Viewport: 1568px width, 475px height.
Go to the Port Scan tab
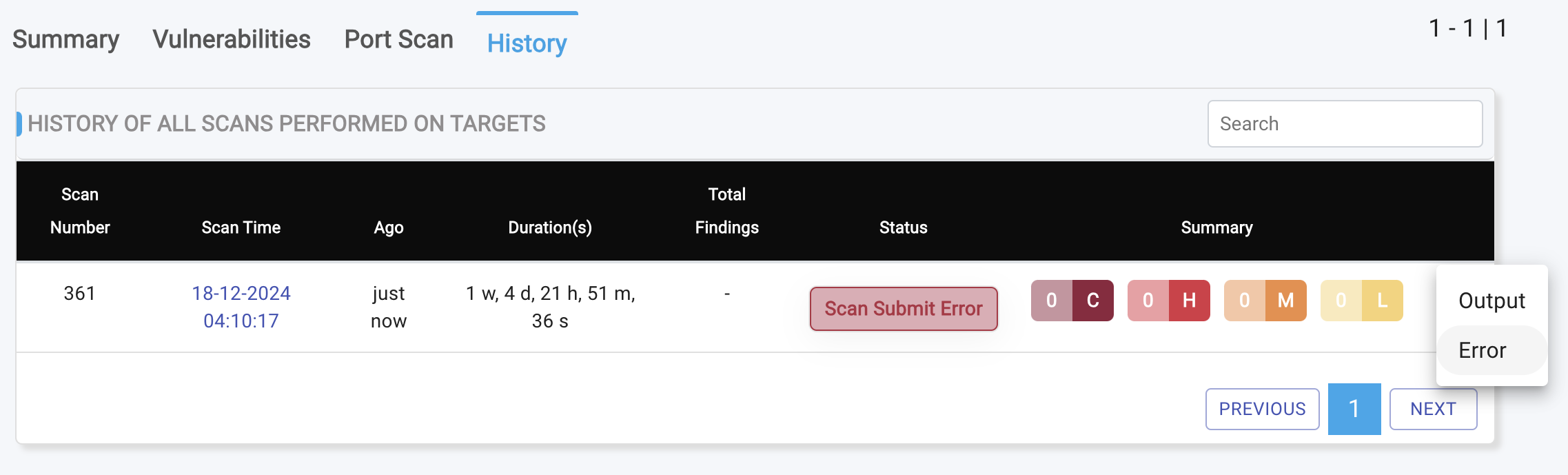tap(398, 39)
